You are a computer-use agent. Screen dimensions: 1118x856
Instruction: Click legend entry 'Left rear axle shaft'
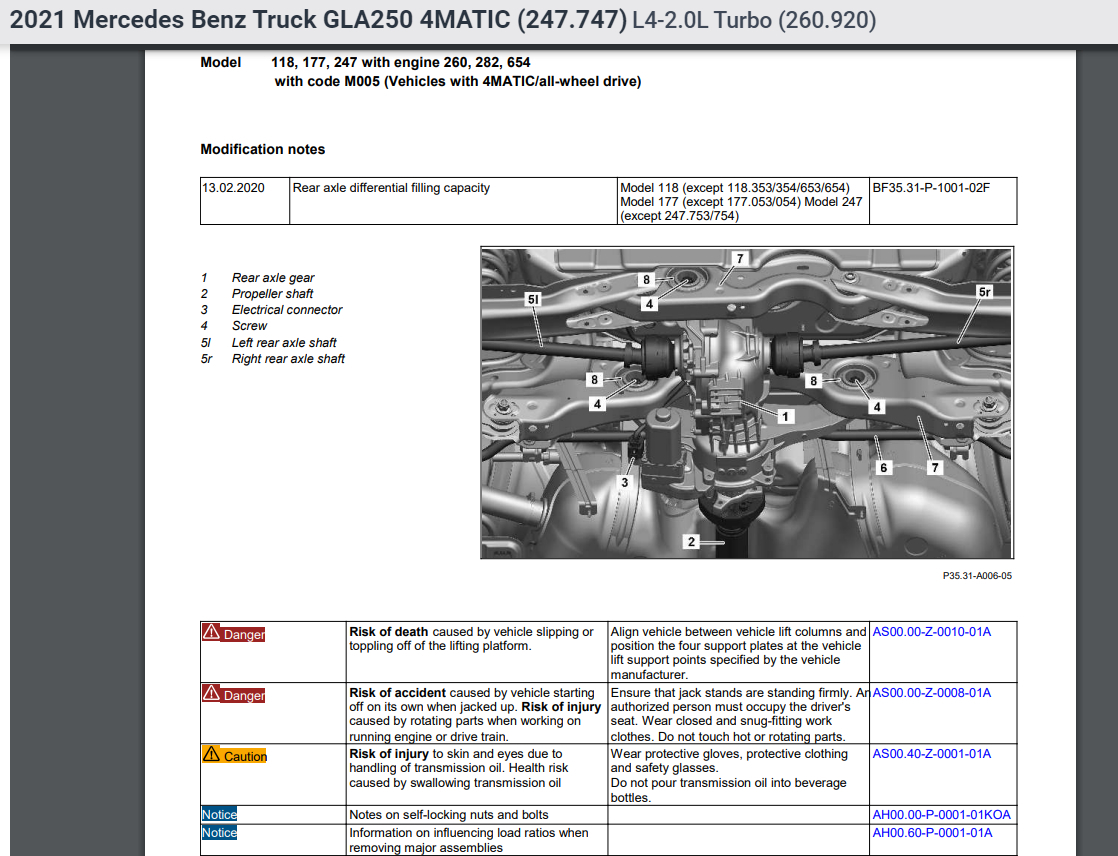click(x=284, y=343)
